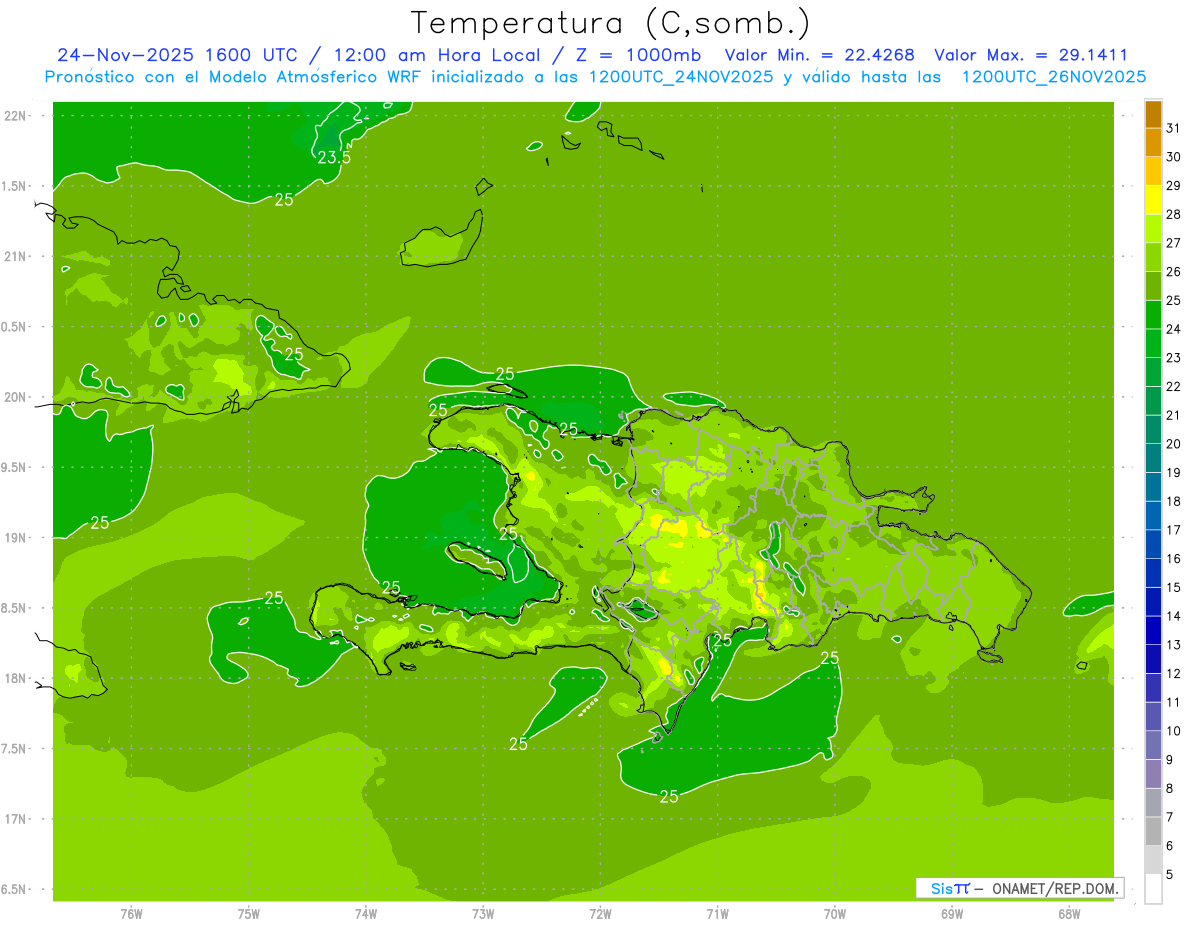Select the 23.5 contour label on map
The image size is (1200, 927).
(334, 158)
